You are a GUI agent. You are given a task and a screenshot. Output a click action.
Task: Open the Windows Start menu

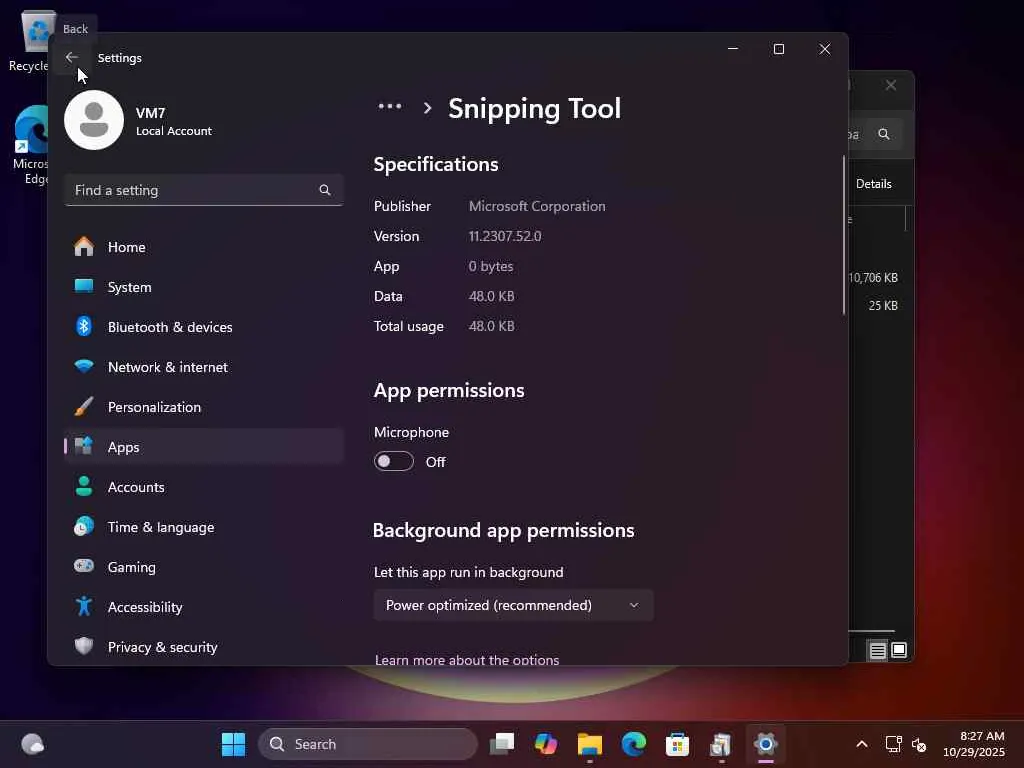pyautogui.click(x=233, y=744)
